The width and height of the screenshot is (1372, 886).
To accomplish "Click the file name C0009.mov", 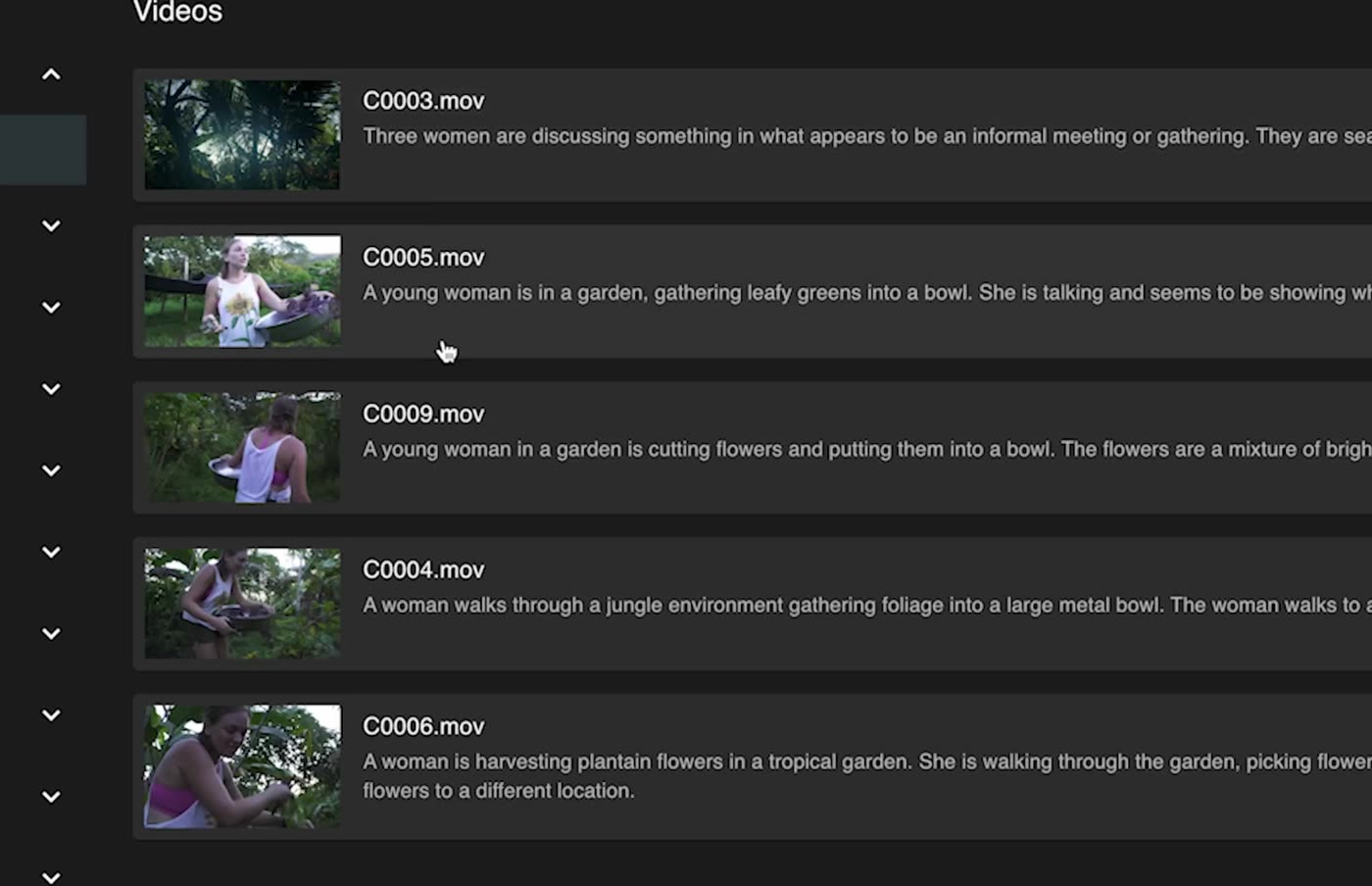I will [423, 415].
